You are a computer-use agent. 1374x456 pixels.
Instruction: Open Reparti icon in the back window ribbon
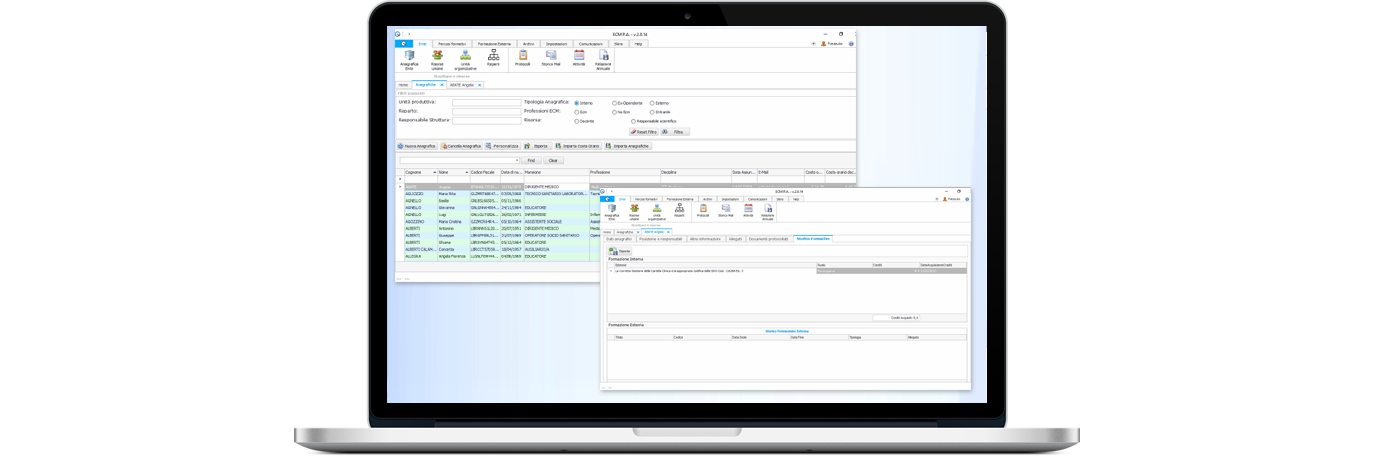pos(493,58)
